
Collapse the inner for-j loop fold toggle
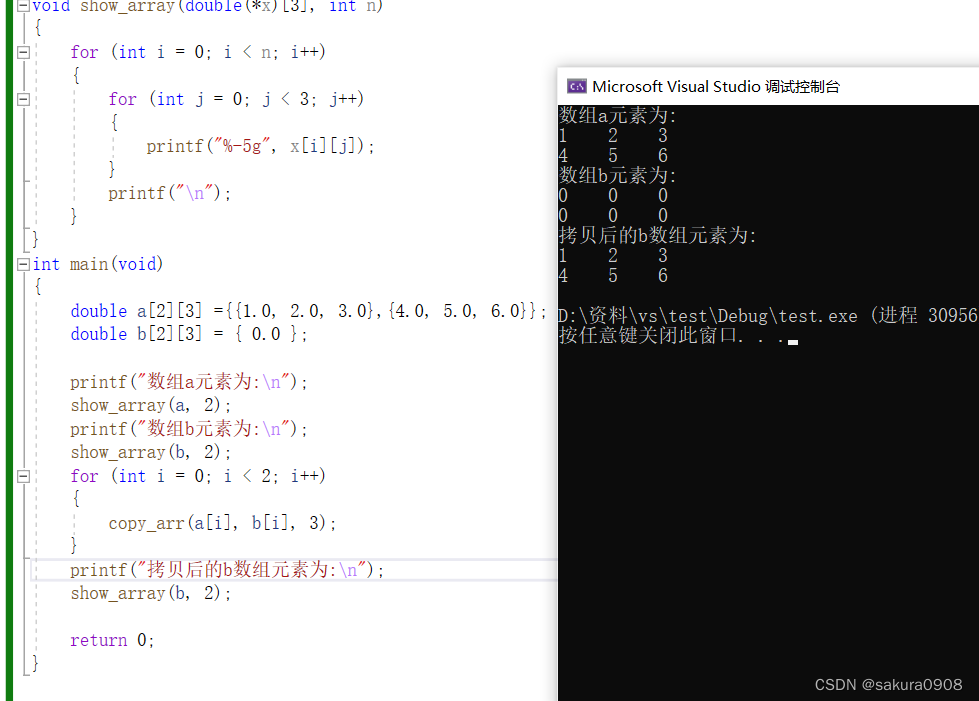(x=23, y=99)
